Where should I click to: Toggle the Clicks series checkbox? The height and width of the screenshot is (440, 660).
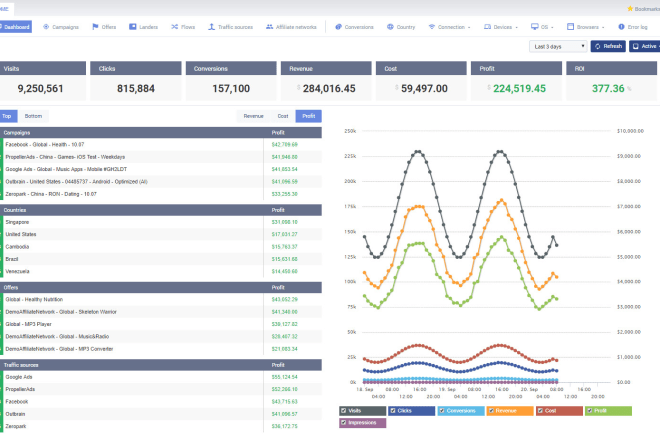pyautogui.click(x=393, y=411)
